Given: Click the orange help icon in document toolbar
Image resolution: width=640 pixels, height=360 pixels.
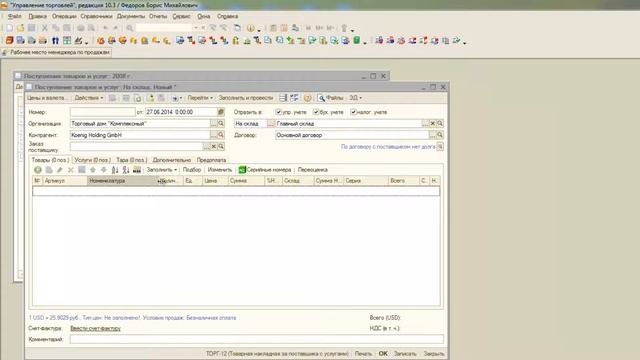Looking at the screenshot, I should (x=307, y=98).
